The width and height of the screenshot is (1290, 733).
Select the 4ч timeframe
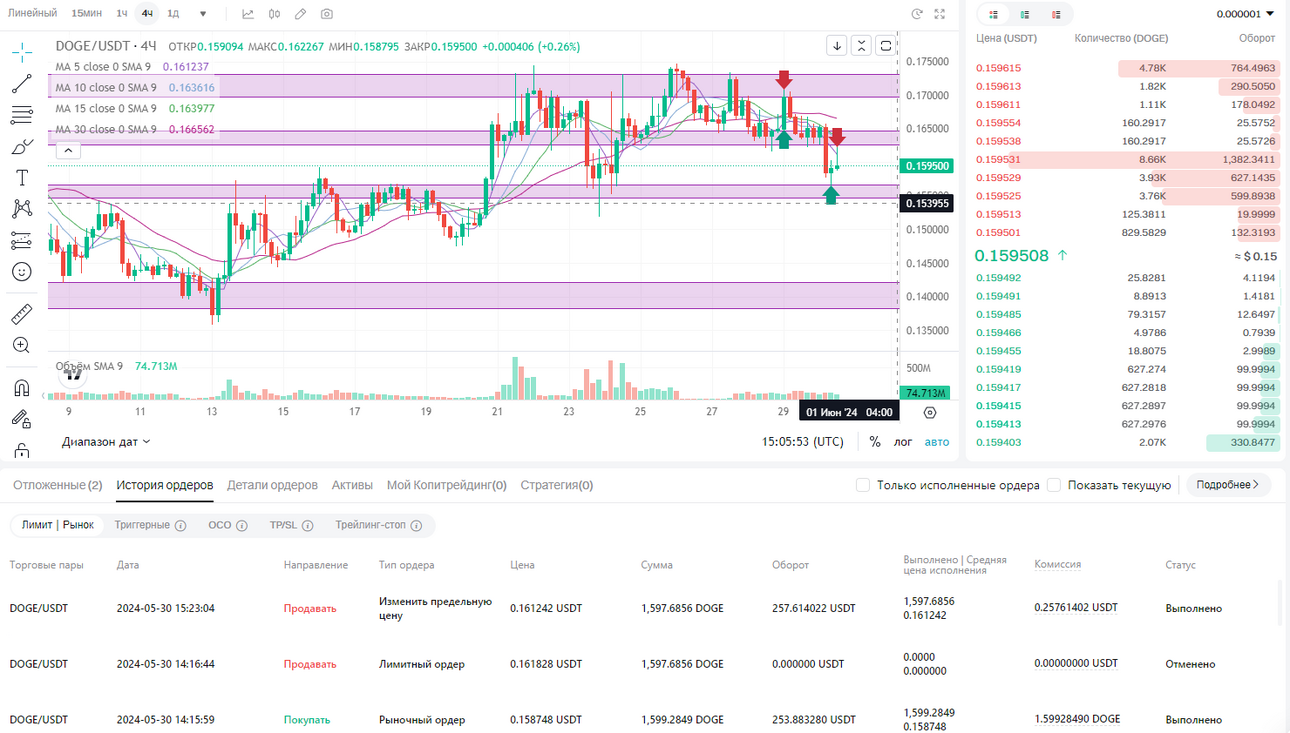click(147, 13)
